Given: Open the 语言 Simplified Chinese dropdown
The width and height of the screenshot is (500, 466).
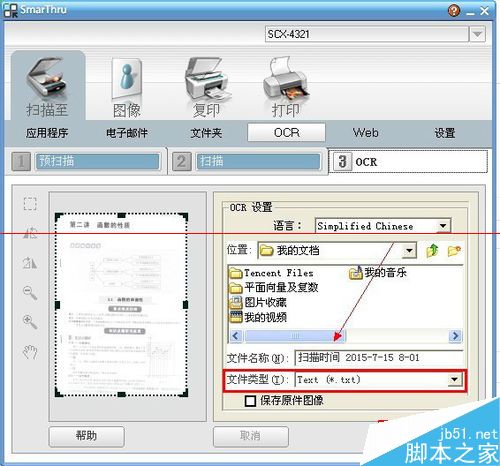Looking at the screenshot, I should coord(443,226).
